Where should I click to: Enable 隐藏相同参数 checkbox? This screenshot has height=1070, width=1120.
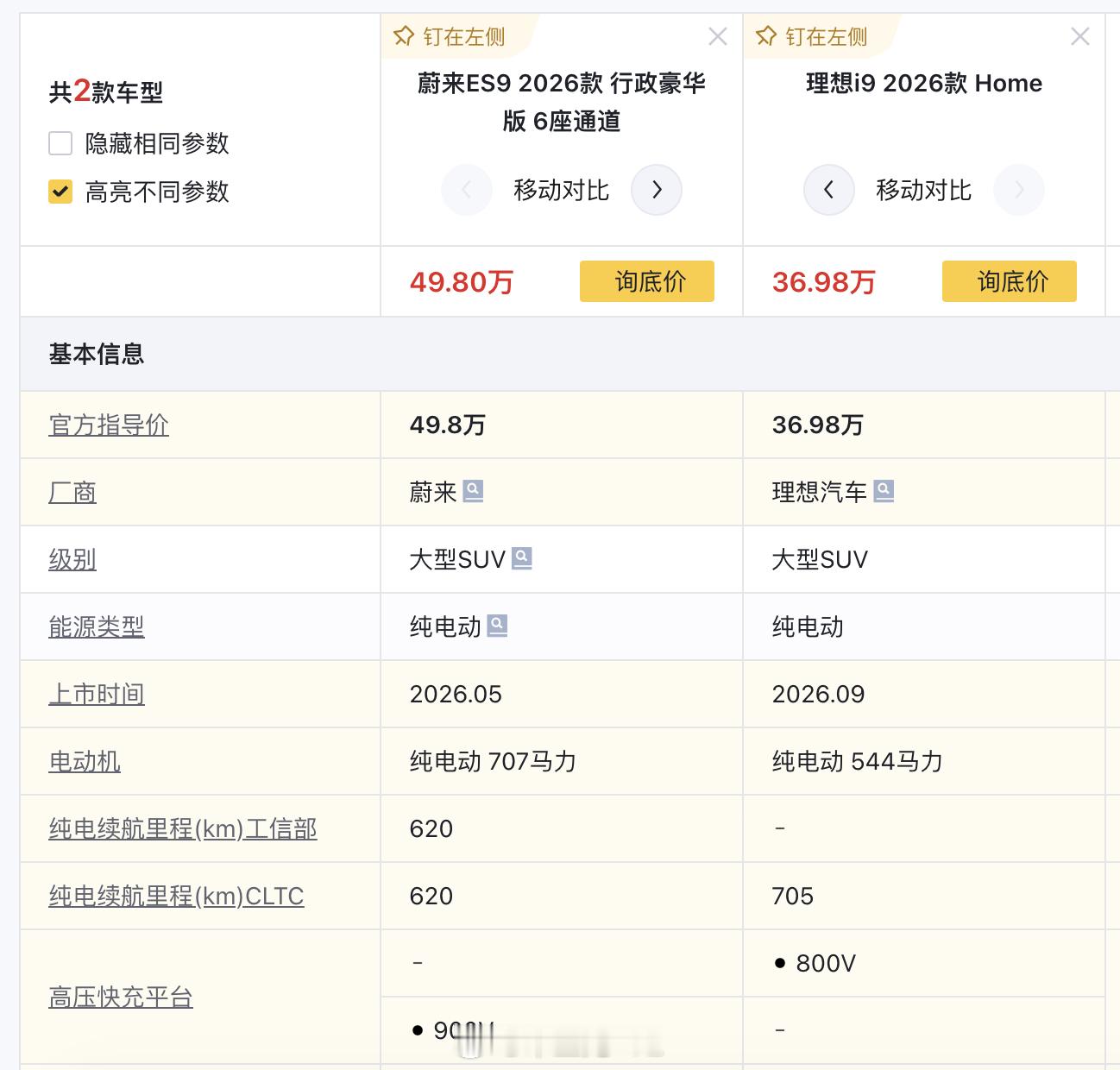point(60,143)
